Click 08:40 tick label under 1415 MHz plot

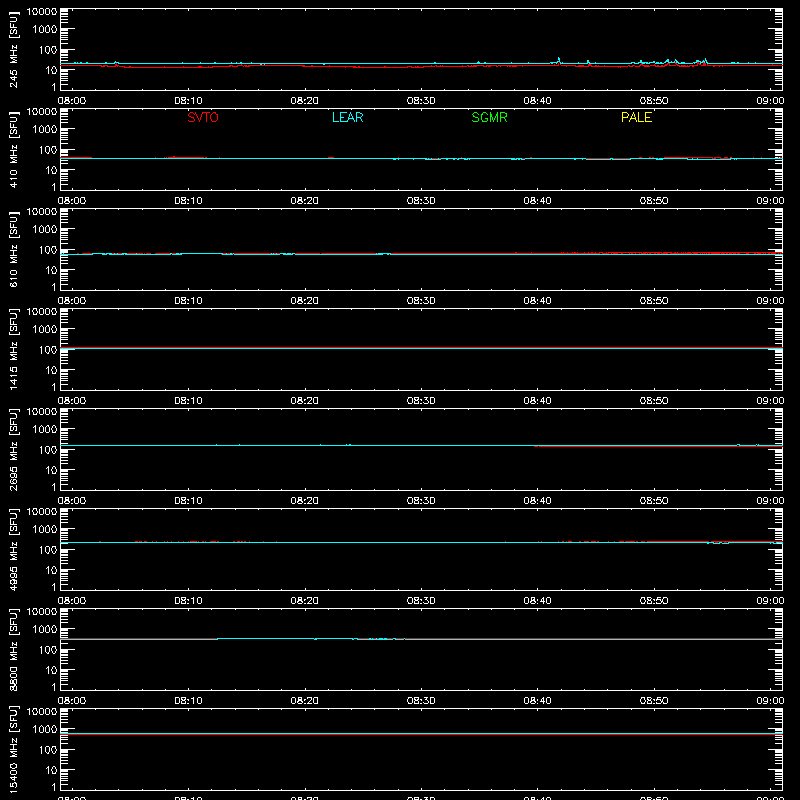coord(537,401)
